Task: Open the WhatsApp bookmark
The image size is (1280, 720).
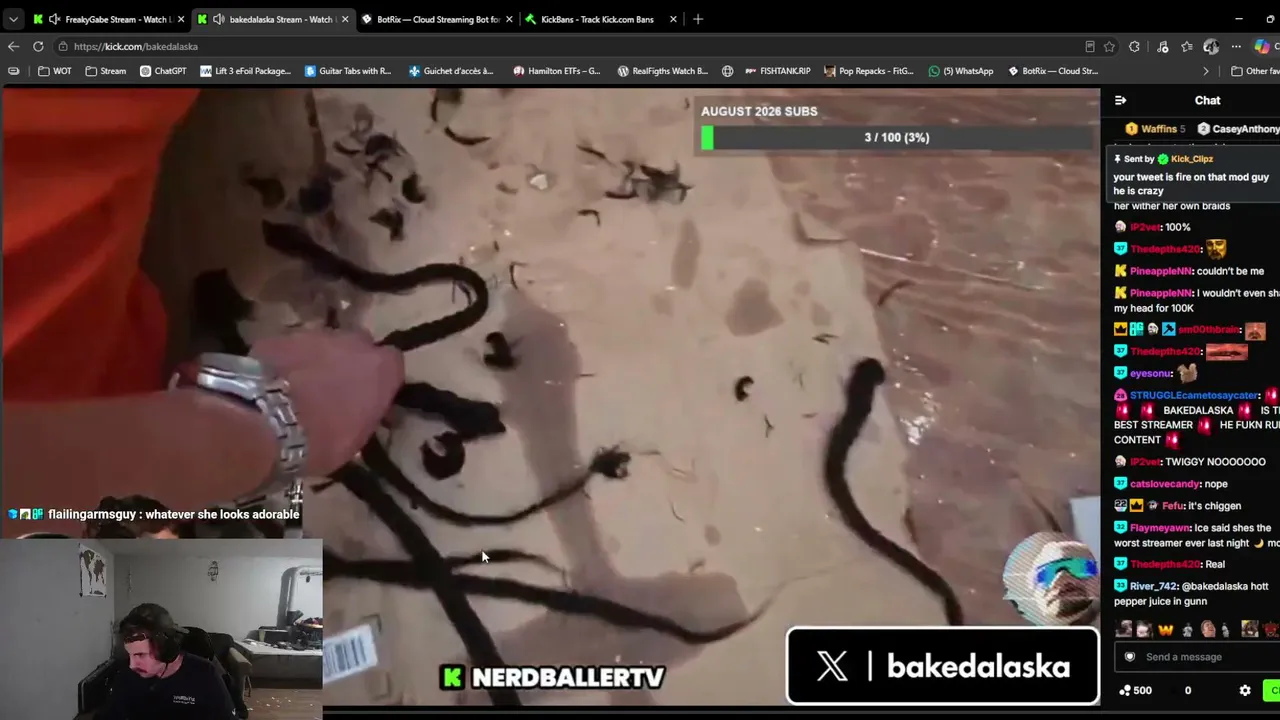Action: (x=961, y=71)
